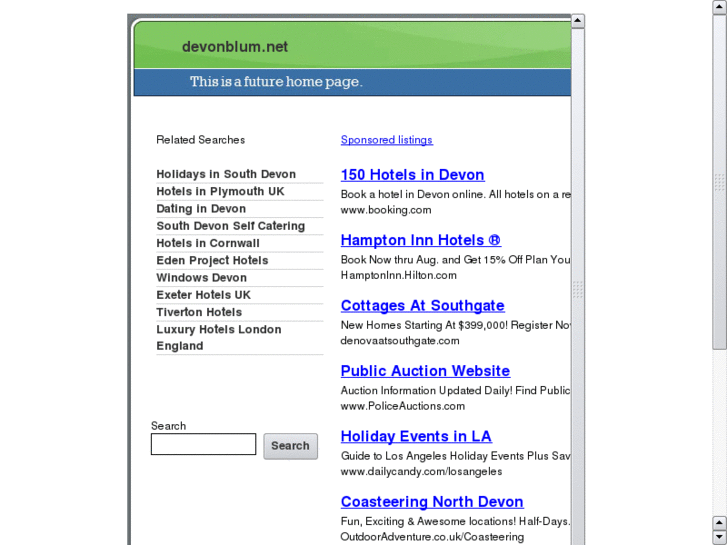Click the denovaatsouthgate.com URL text
The image size is (727, 545).
tap(400, 341)
